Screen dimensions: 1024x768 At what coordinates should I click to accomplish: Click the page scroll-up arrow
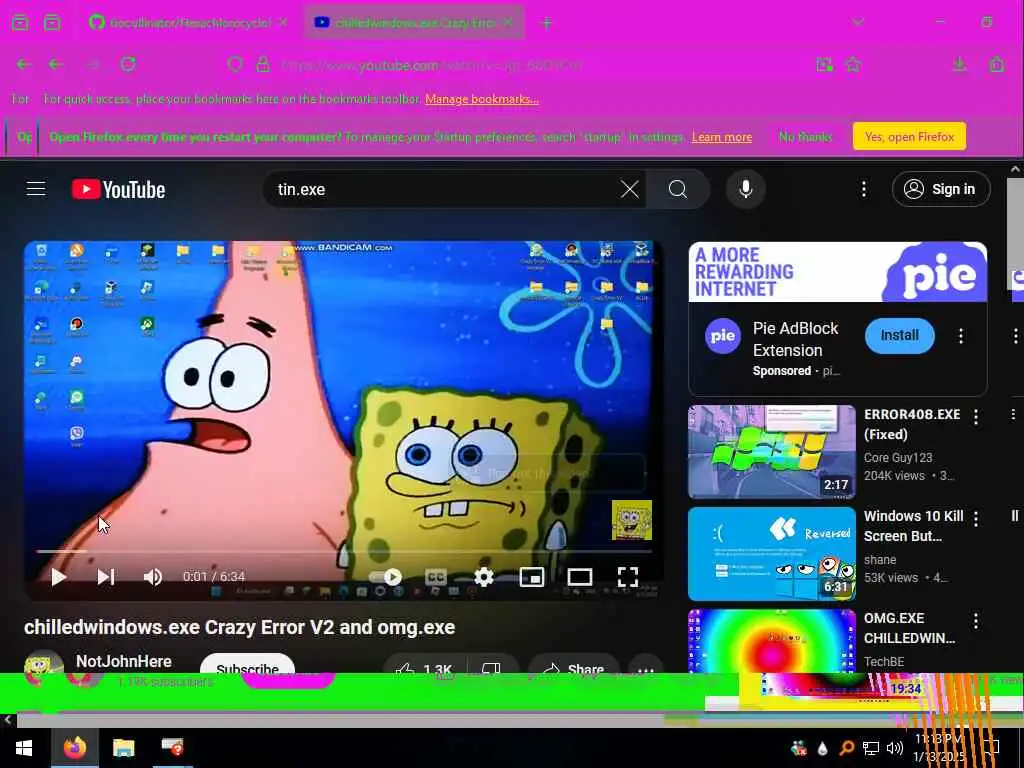1016,169
